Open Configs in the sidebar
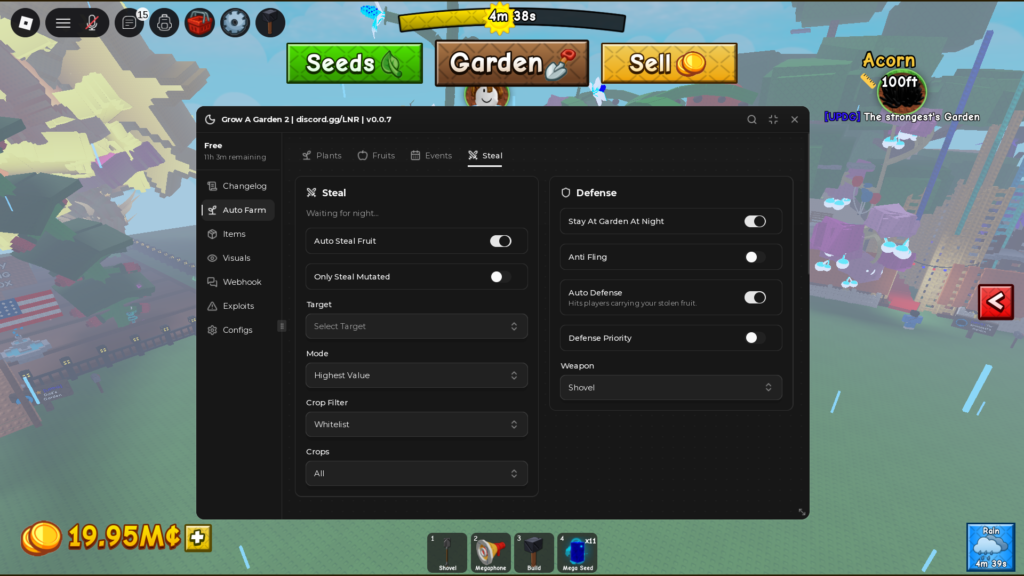Screen dimensions: 1024x576 (237, 330)
